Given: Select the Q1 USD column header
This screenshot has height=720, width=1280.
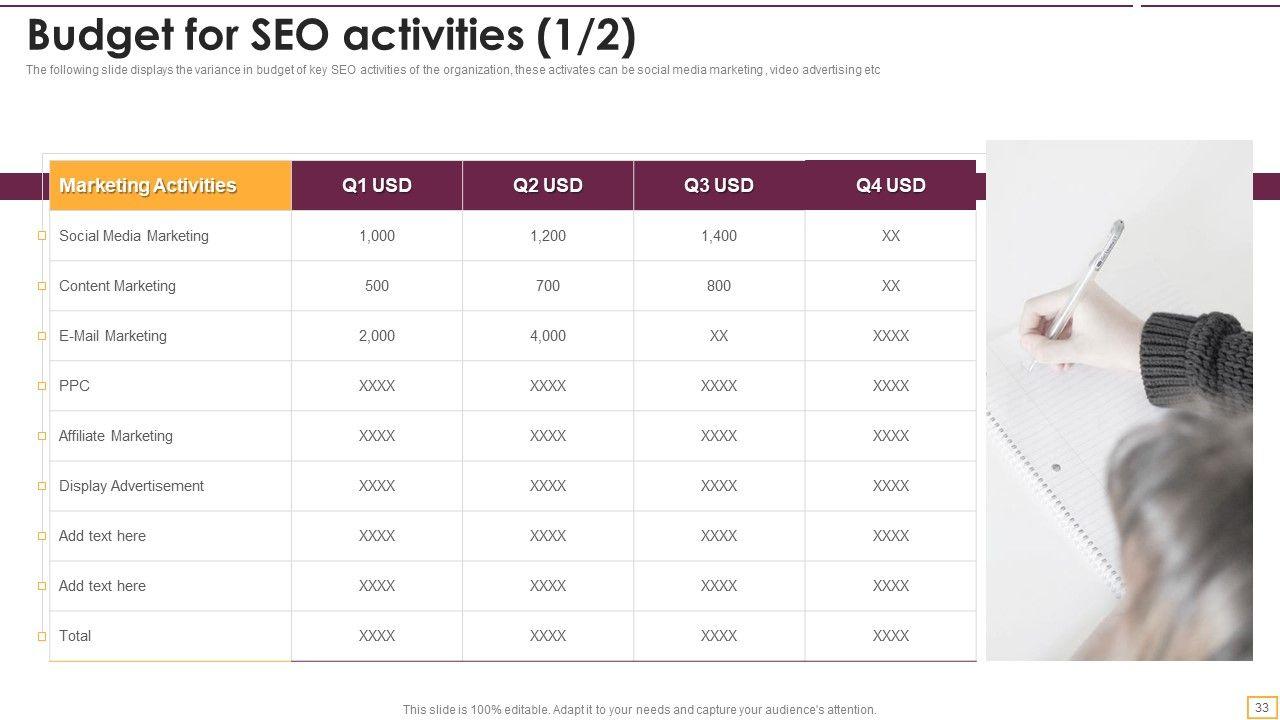Looking at the screenshot, I should [377, 186].
